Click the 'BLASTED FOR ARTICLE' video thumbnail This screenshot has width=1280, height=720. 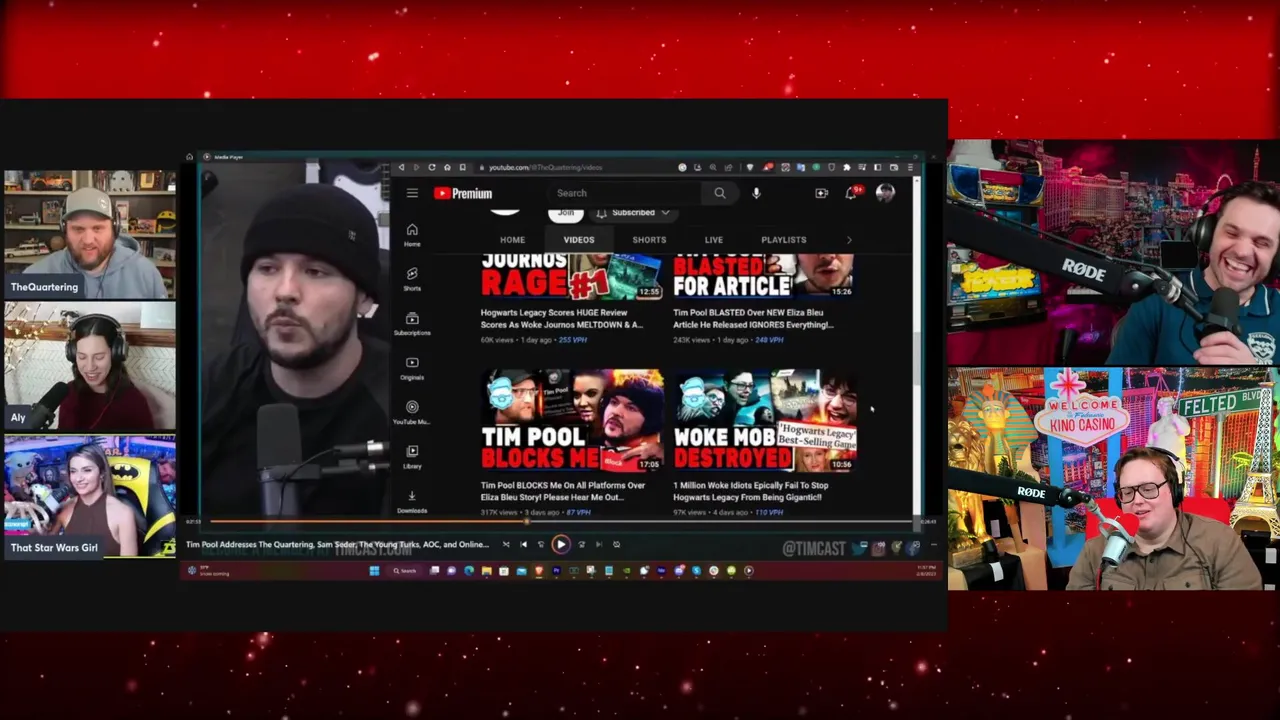coord(764,276)
